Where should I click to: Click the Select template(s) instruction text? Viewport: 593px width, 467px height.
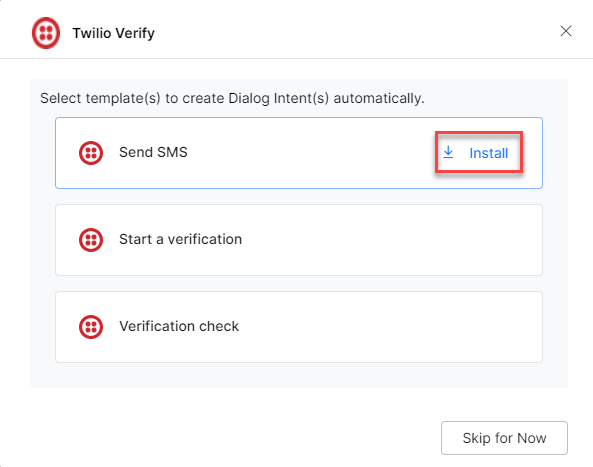point(232,98)
